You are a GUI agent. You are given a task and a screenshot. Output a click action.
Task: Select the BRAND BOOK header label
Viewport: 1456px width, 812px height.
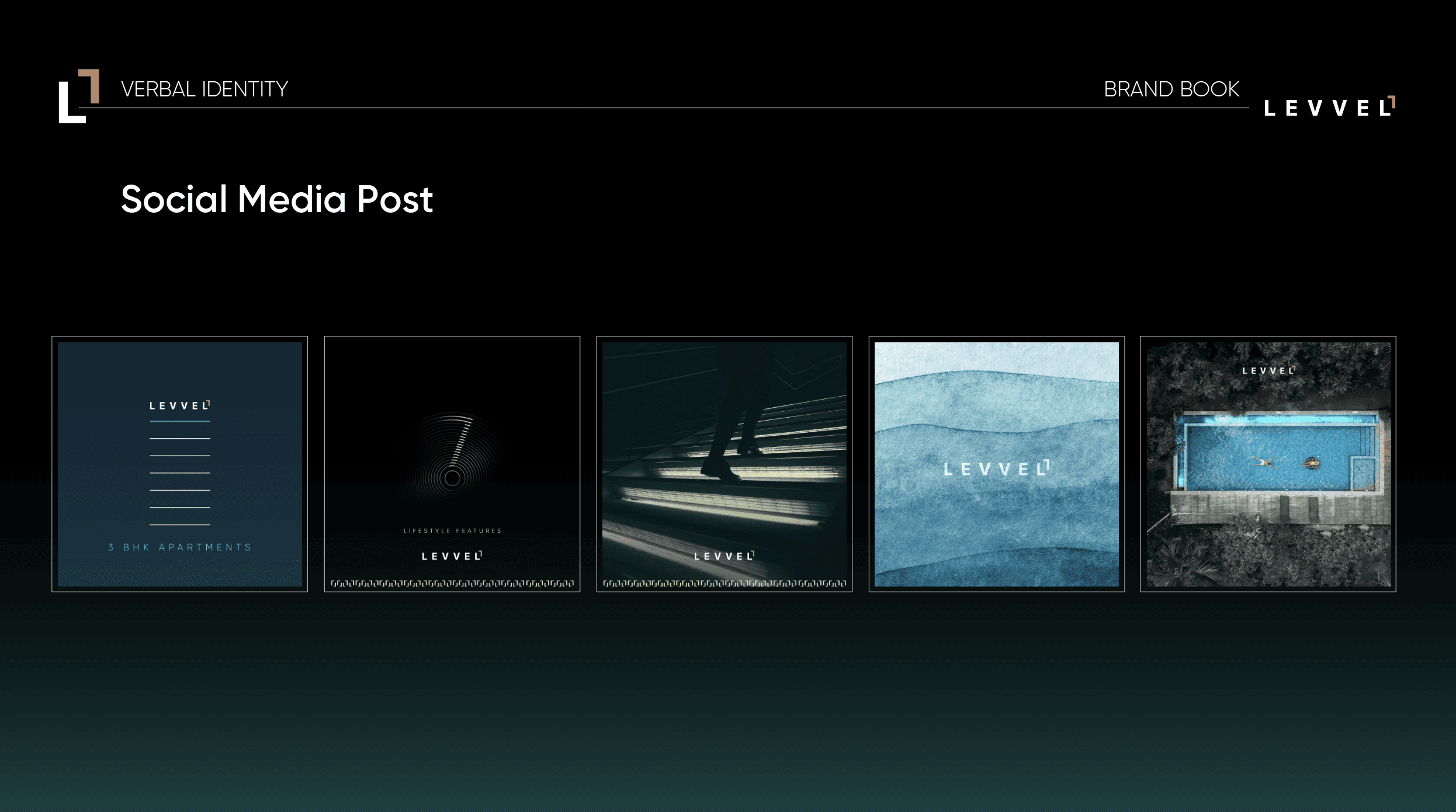point(1171,89)
